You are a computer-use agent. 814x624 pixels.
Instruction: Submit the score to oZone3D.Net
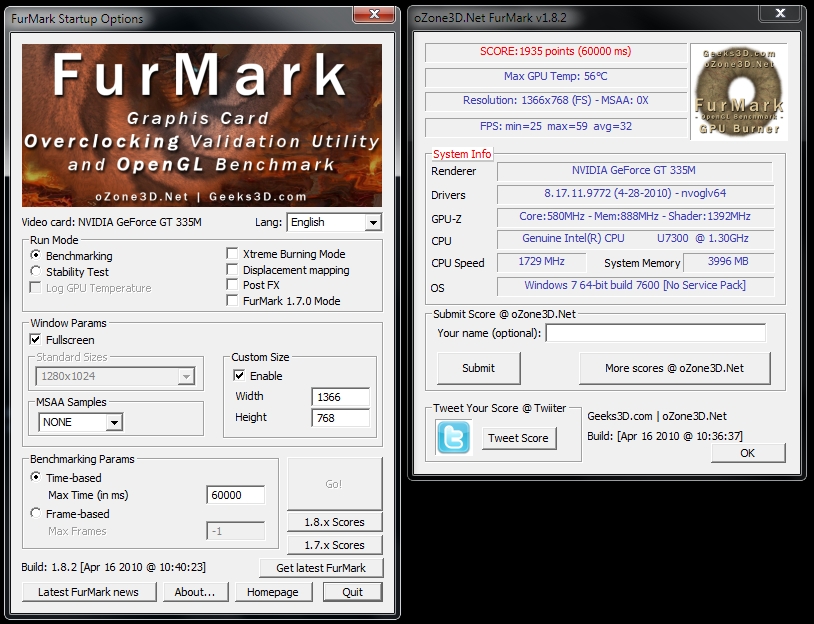coord(478,368)
